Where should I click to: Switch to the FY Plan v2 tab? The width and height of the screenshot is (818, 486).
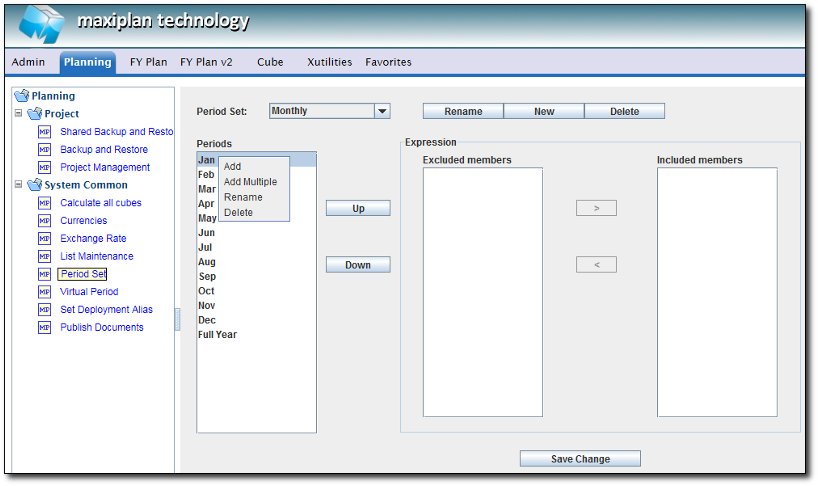click(x=206, y=62)
